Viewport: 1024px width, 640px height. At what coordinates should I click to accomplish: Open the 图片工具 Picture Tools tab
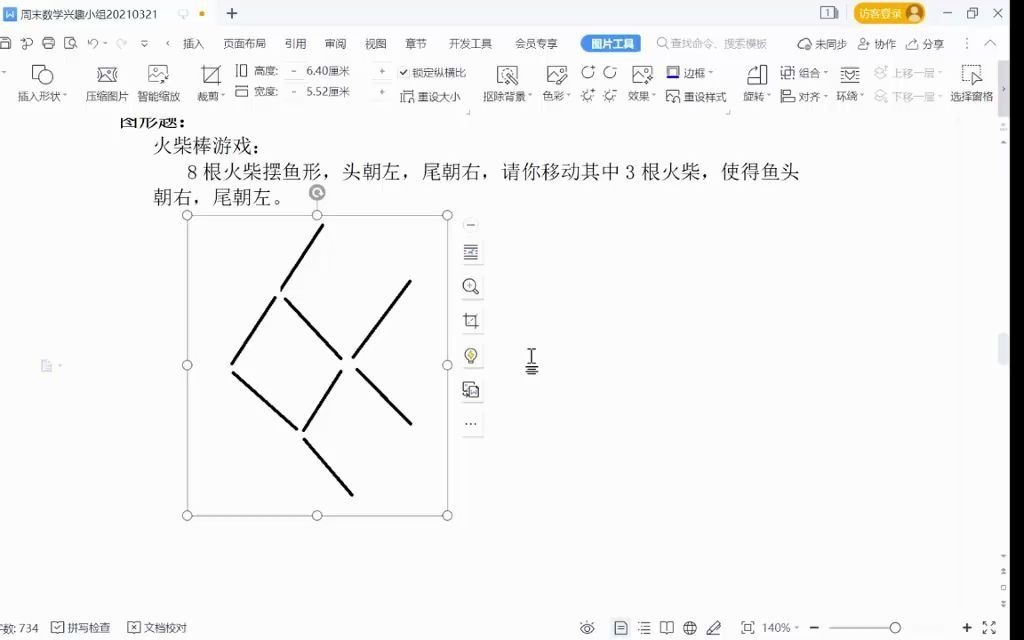[611, 44]
